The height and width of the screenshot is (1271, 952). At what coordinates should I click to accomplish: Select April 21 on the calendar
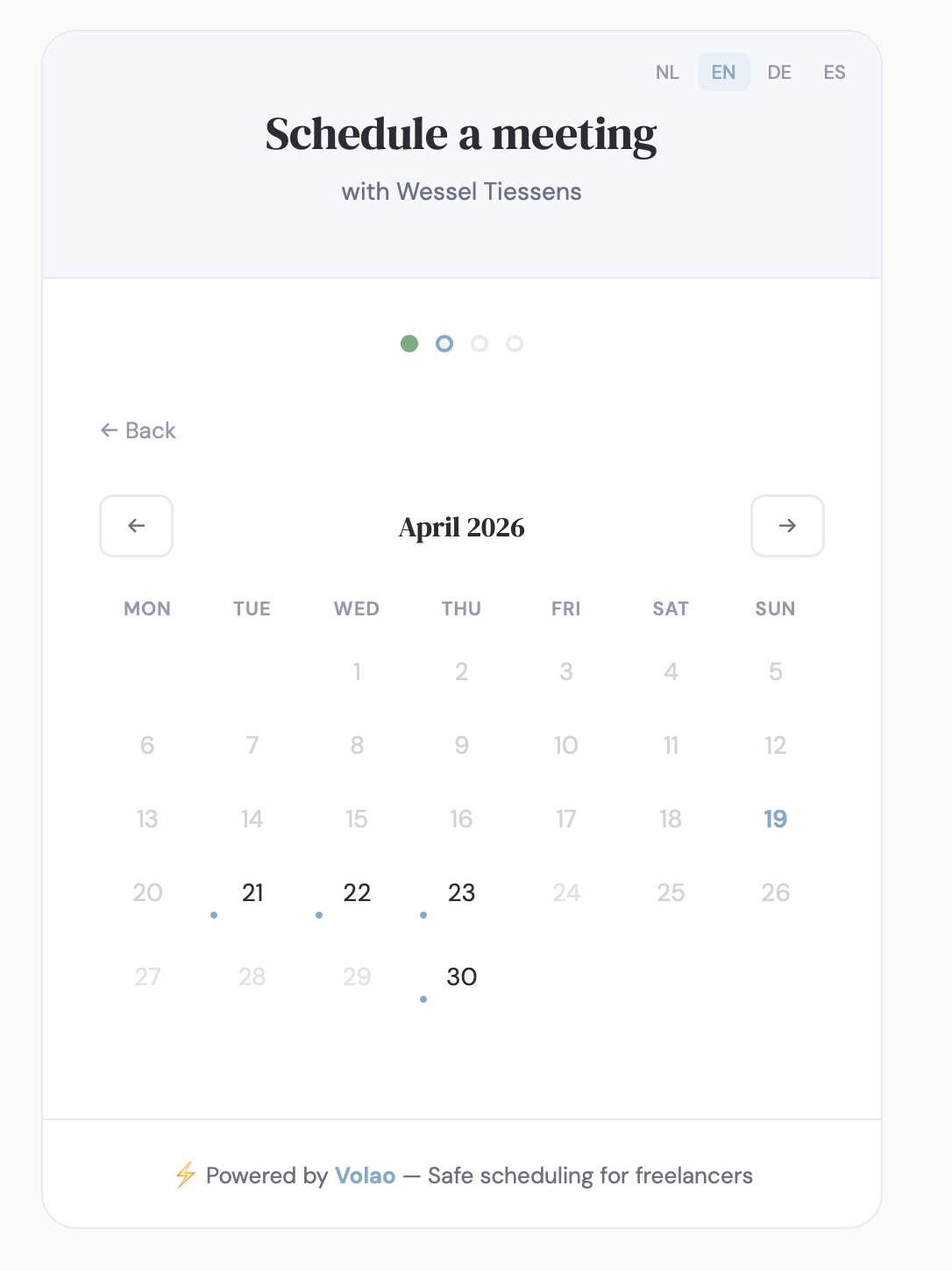252,892
